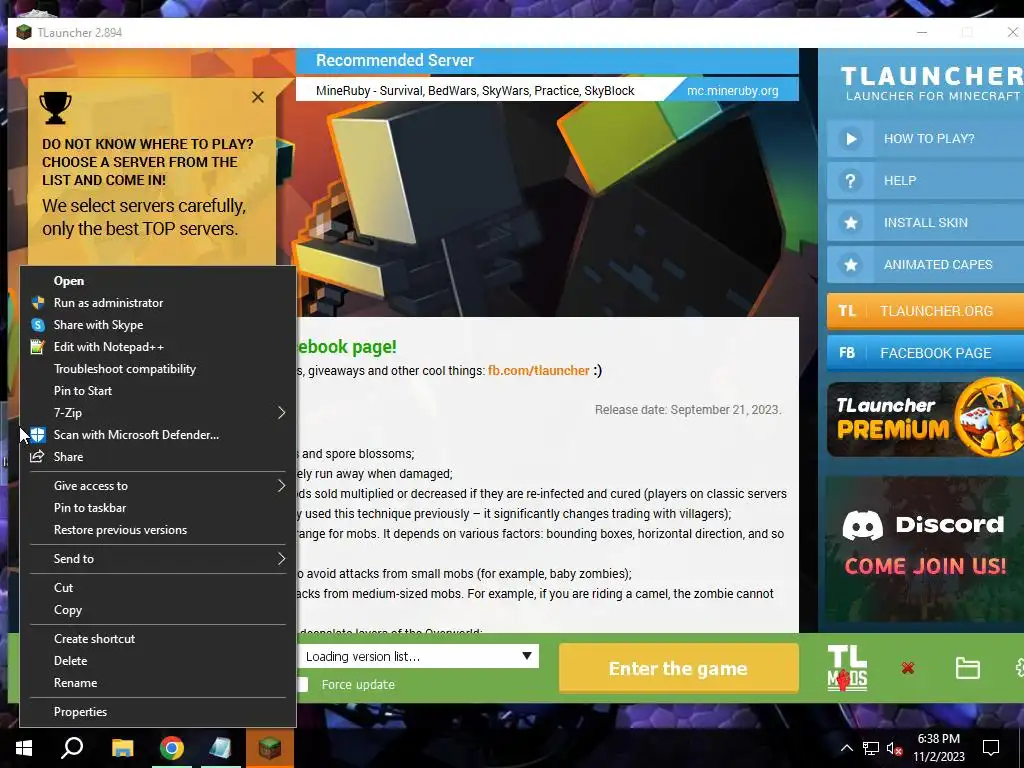Viewport: 1024px width, 768px height.
Task: Click the star icon for Install Skin
Action: 850,223
